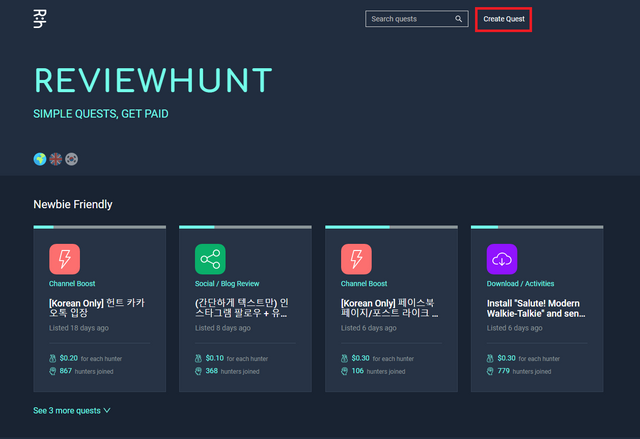This screenshot has width=640, height=439.
Task: Click the chevron next to See 3 more quests
Action: tap(107, 410)
